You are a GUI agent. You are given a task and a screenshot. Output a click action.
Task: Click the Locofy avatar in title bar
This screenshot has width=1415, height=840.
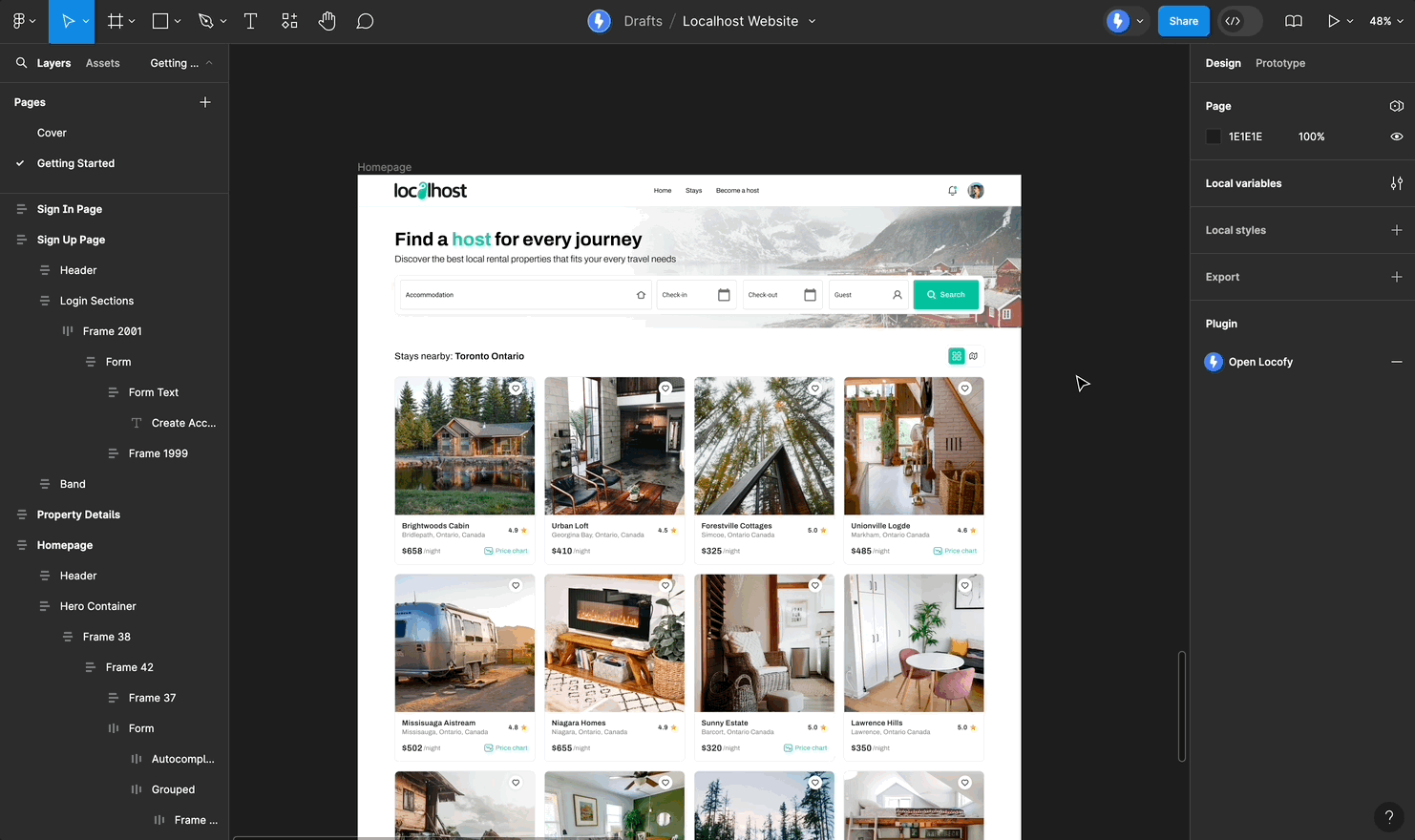(599, 21)
